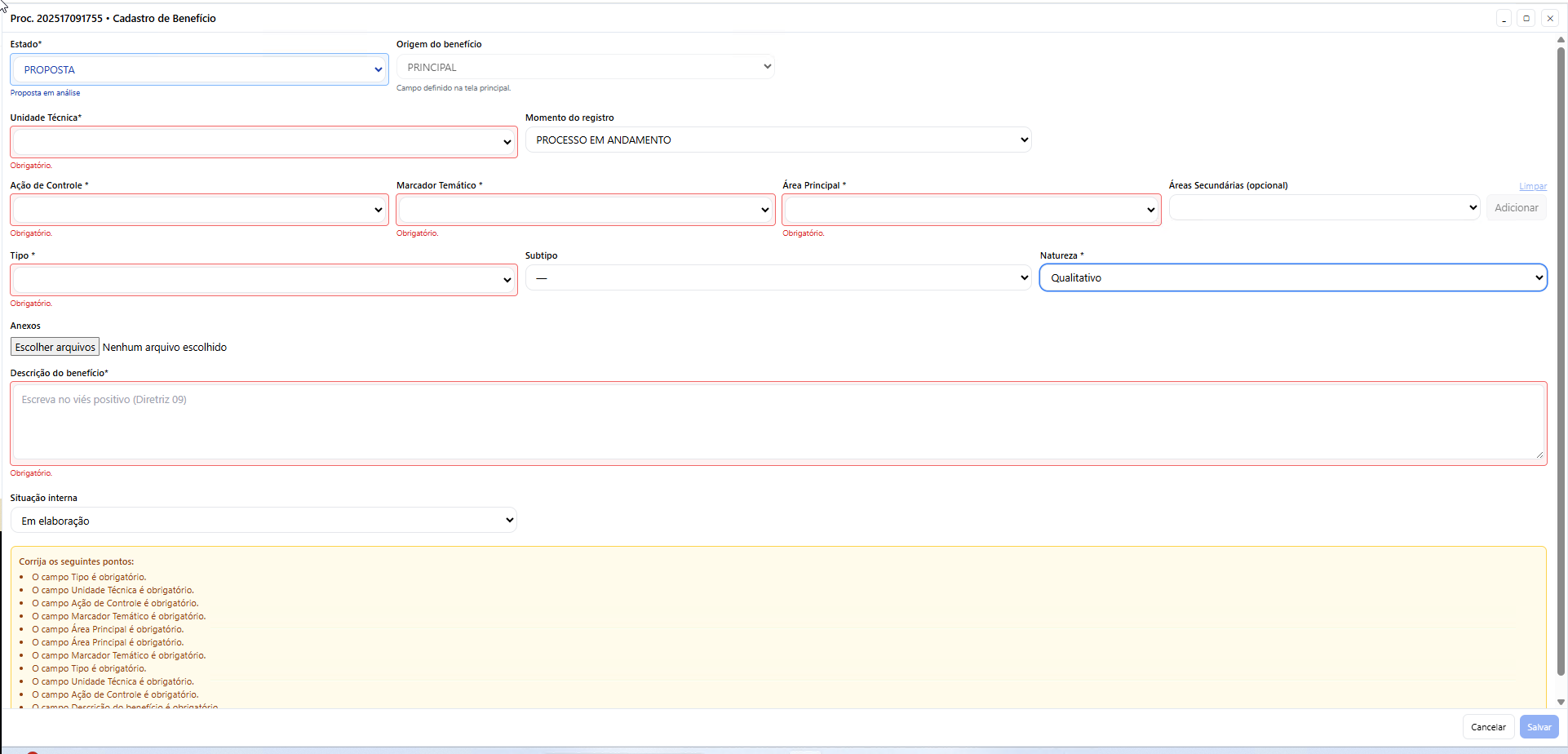Expand the Tipo dropdown
This screenshot has width=1568, height=754.
(x=264, y=280)
